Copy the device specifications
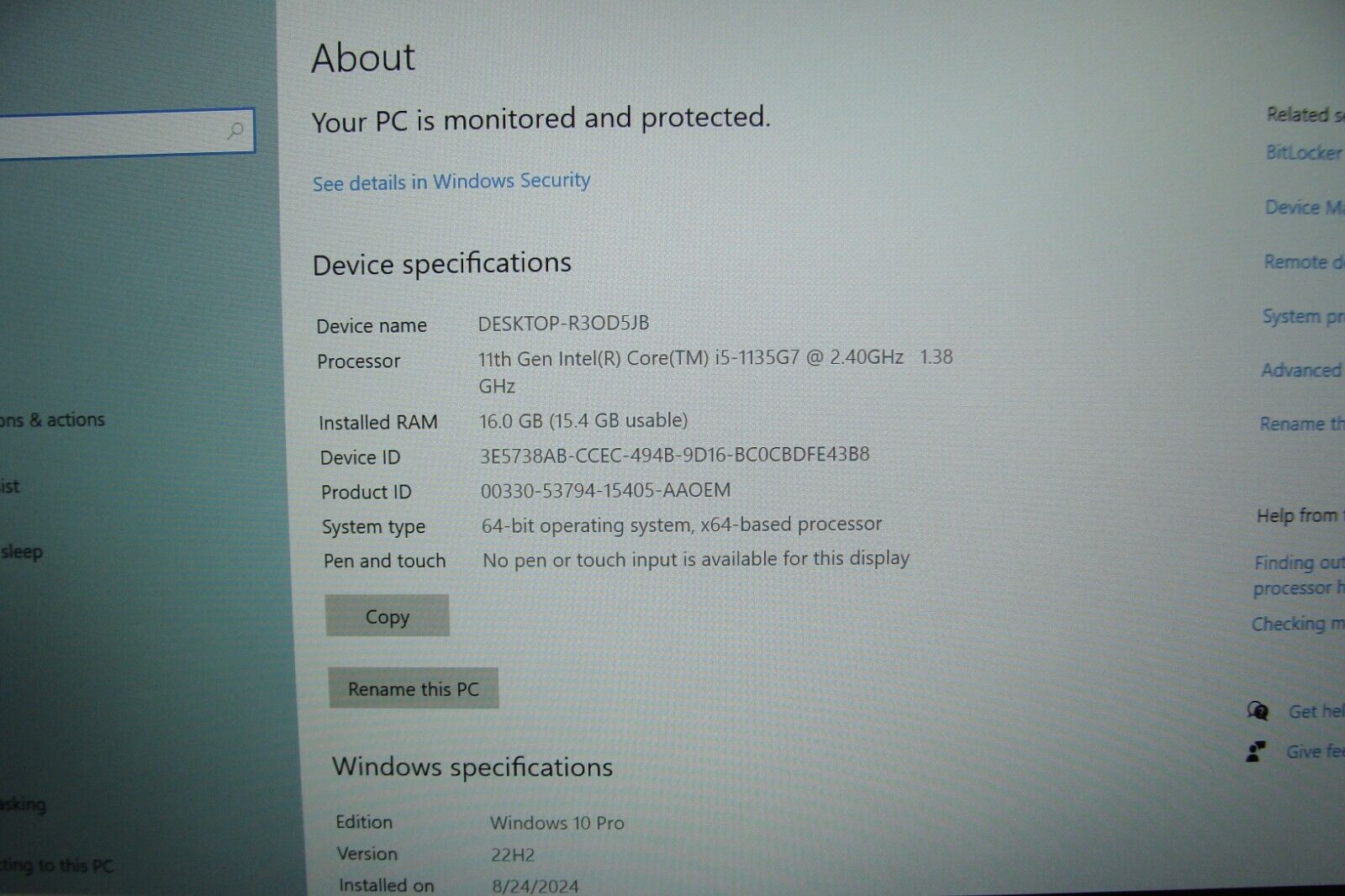The image size is (1345, 896). pyautogui.click(x=388, y=616)
